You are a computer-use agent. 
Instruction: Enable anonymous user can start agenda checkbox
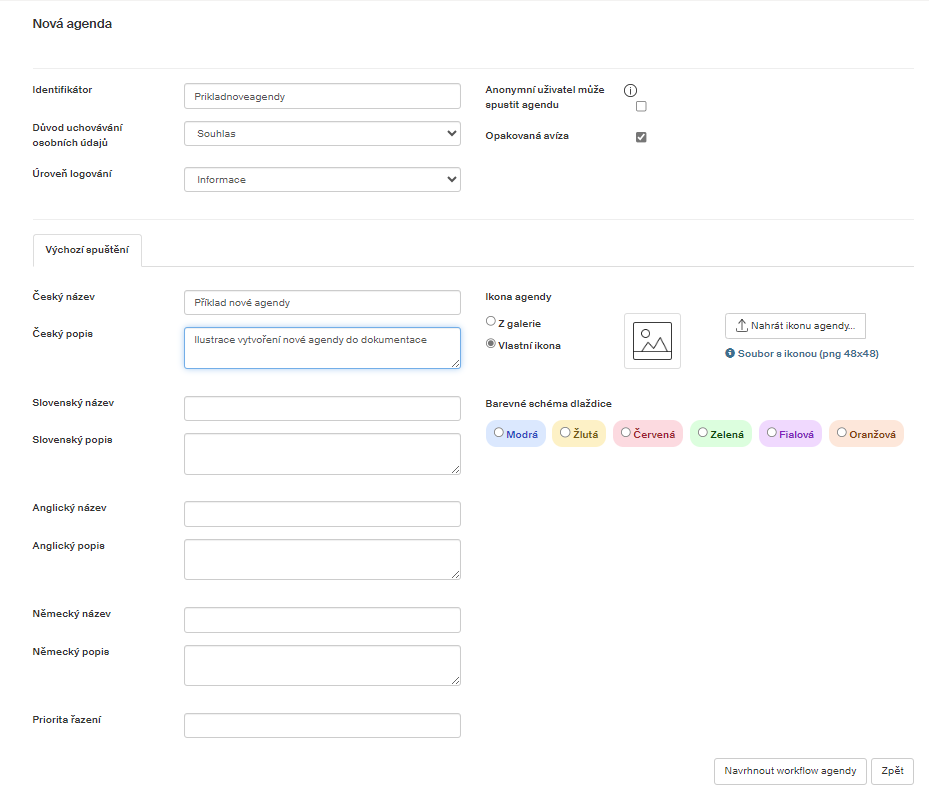click(x=641, y=106)
